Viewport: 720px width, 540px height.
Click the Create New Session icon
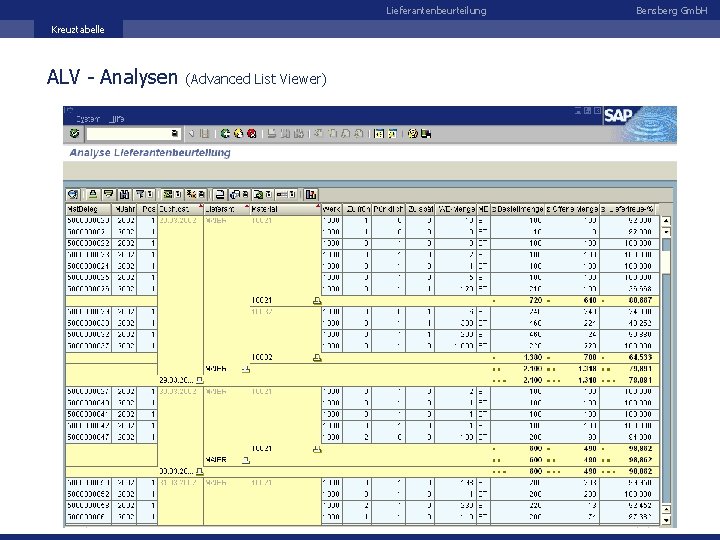[379, 134]
